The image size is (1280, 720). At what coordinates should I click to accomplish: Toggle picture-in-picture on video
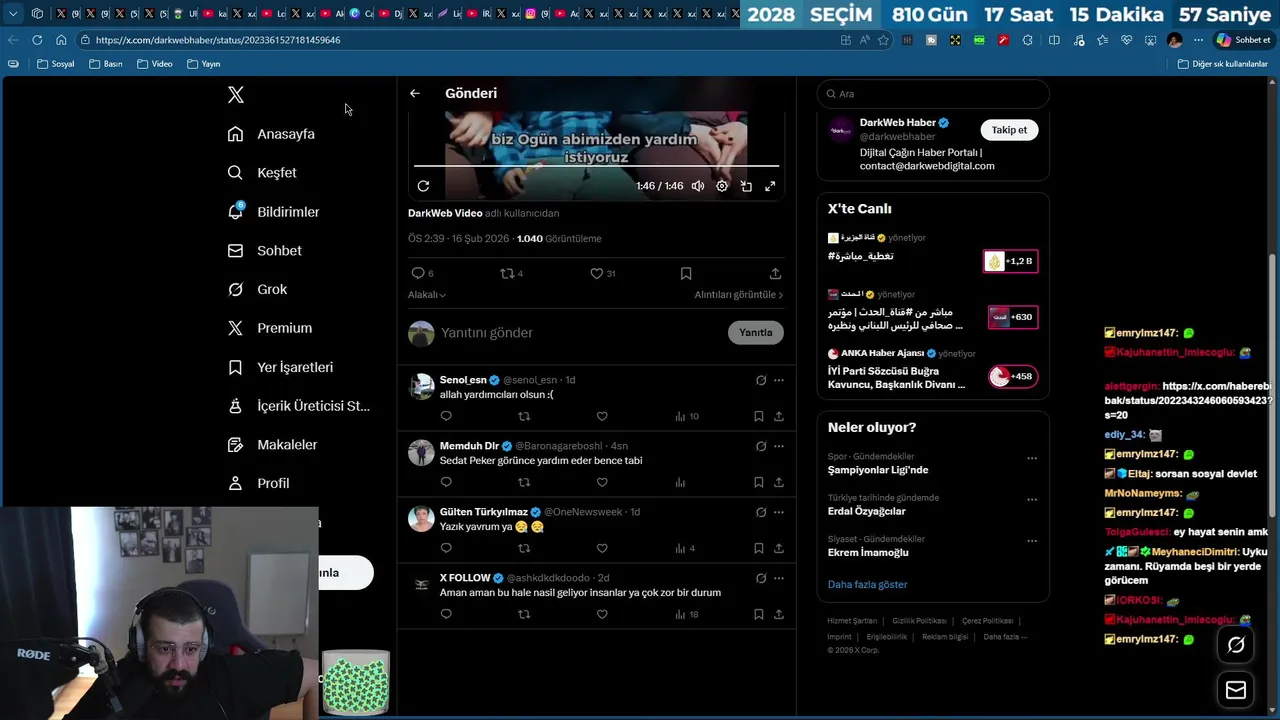pos(746,186)
